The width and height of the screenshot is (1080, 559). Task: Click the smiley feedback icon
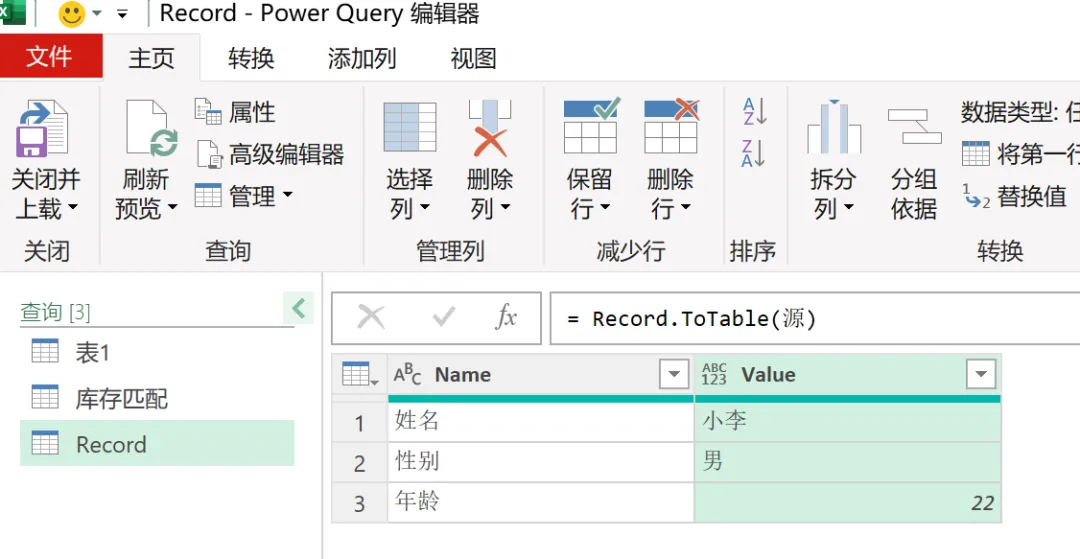coord(72,14)
